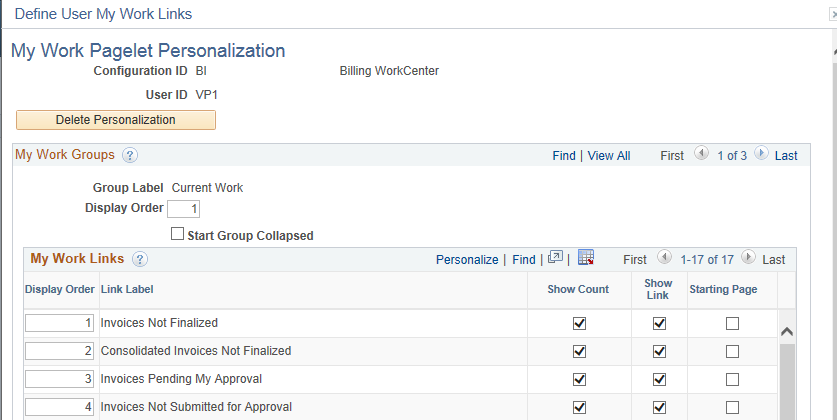The height and width of the screenshot is (420, 837).
Task: Check Starting Page for Consolidated Invoices Not Finalized
Action: (732, 352)
